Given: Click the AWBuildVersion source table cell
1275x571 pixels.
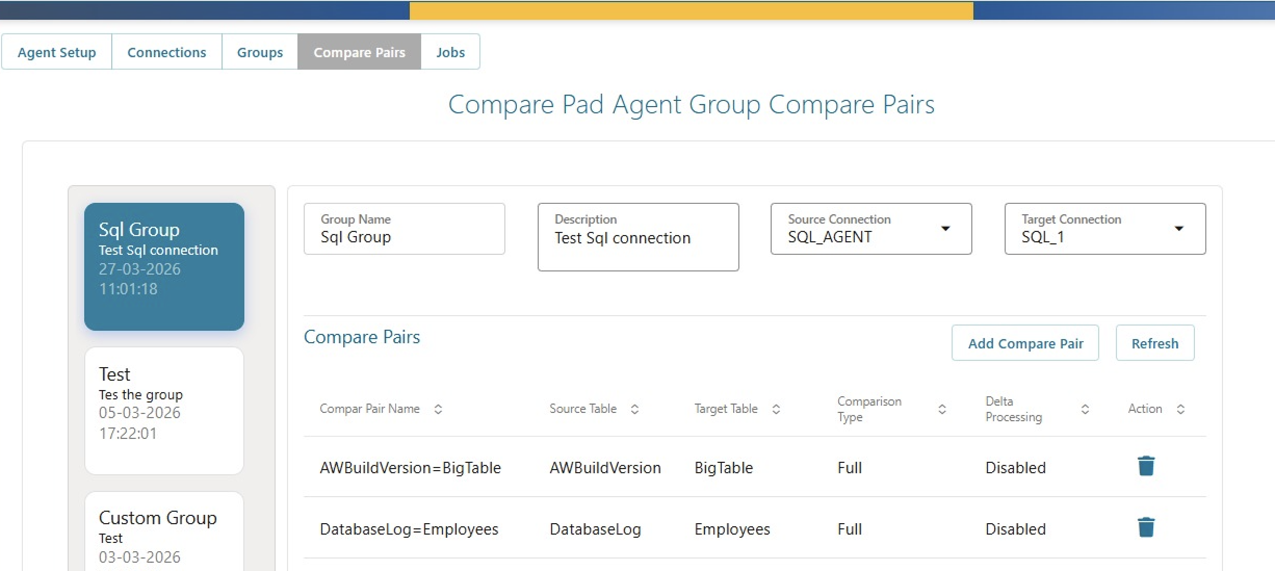Looking at the screenshot, I should [x=605, y=468].
